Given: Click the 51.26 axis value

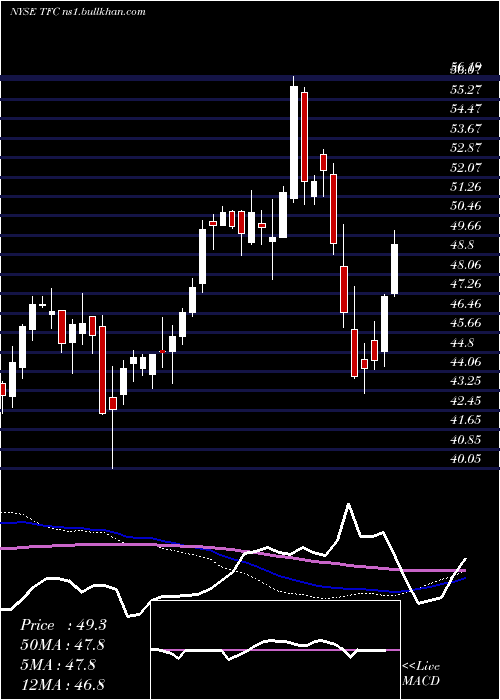Looking at the screenshot, I should point(466,187).
